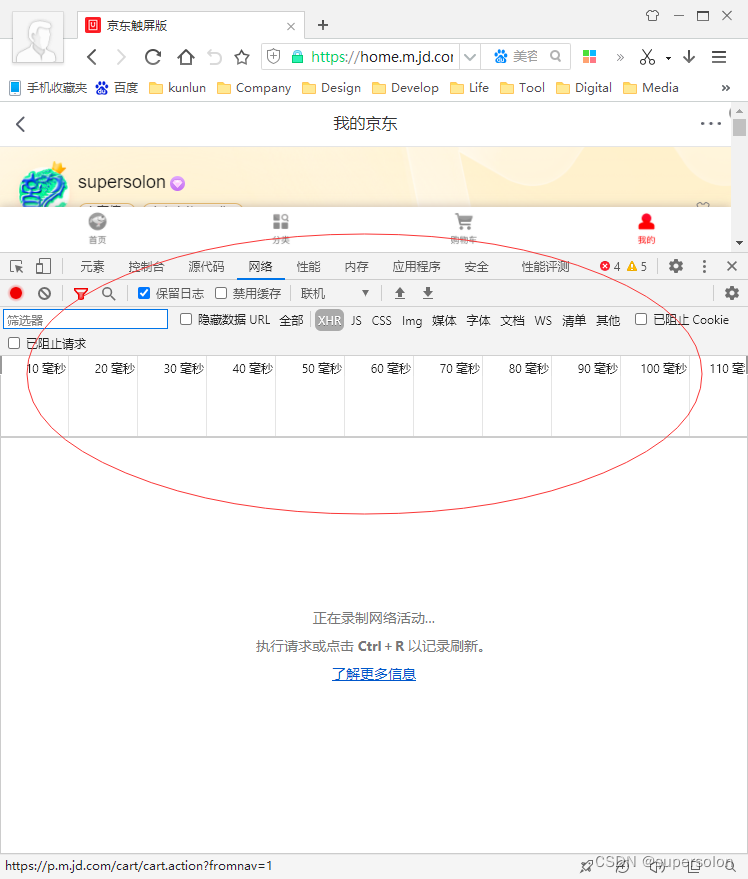This screenshot has height=879, width=748.
Task: Open the 联机 throttling dropdown
Action: (x=335, y=293)
